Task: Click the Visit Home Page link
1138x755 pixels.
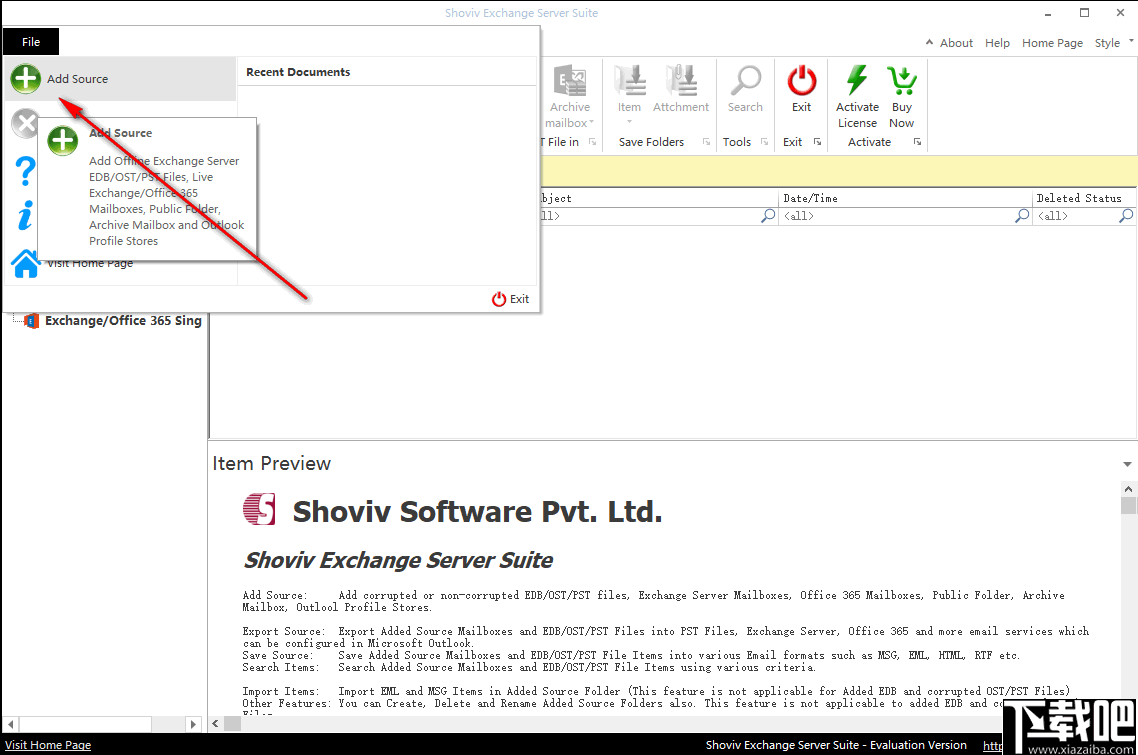Action: click(x=48, y=744)
